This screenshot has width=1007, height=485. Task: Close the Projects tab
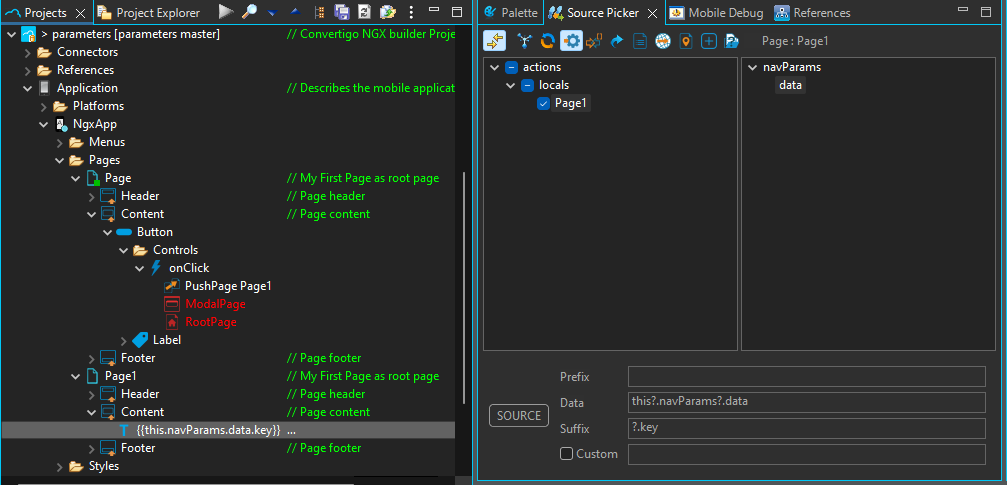coord(80,13)
